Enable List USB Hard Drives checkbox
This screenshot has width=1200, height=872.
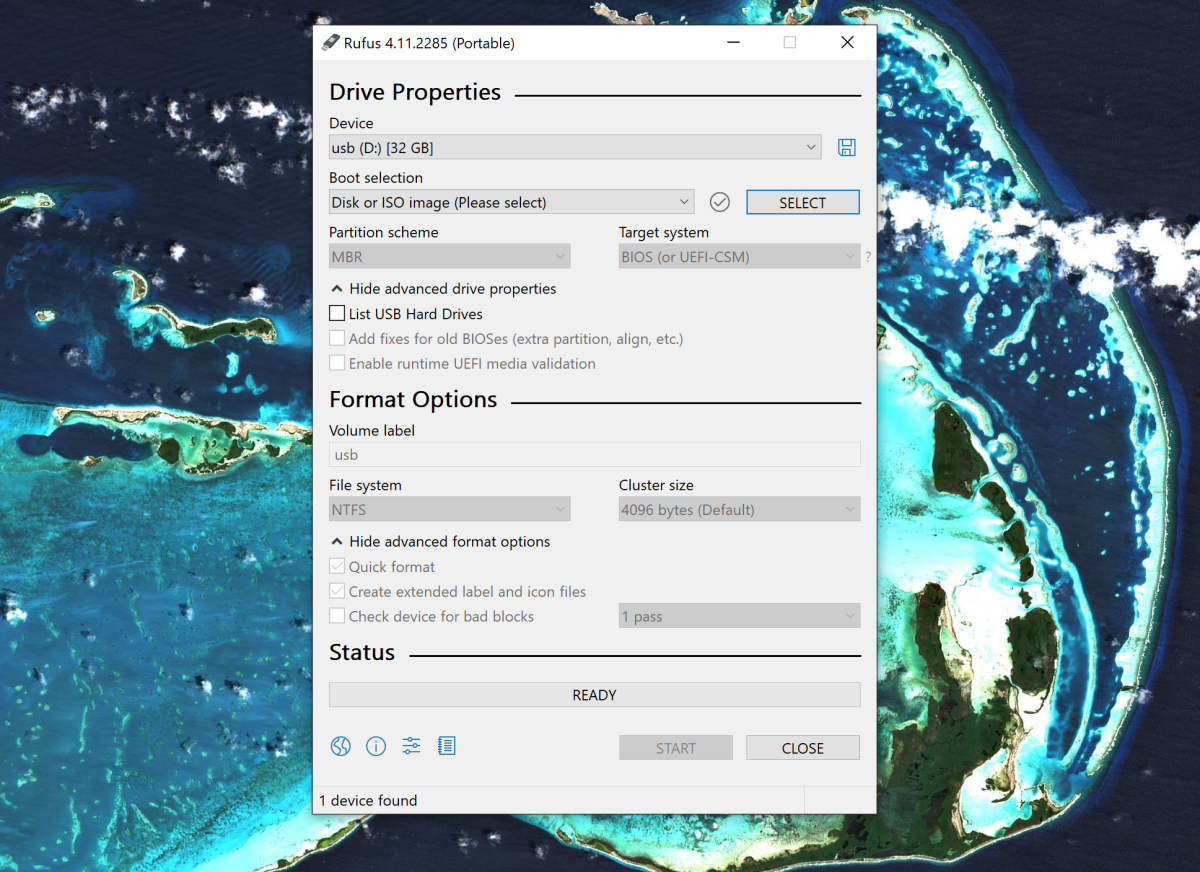[337, 314]
